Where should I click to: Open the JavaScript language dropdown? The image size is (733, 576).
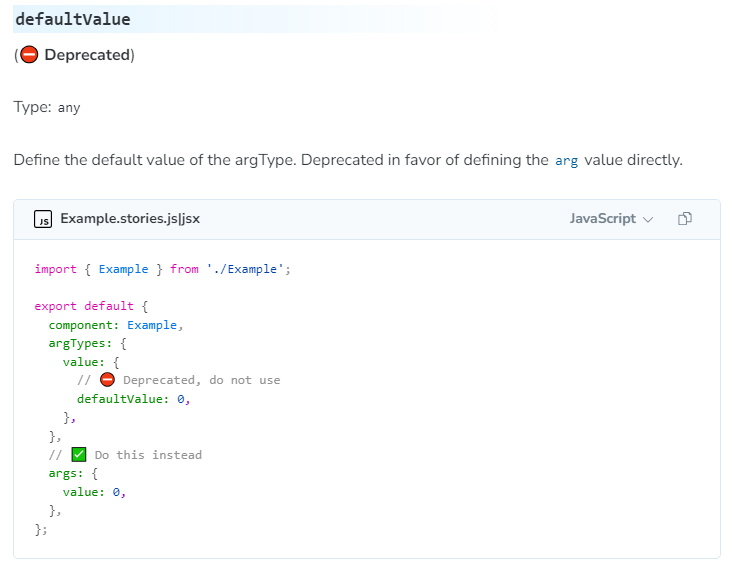611,218
